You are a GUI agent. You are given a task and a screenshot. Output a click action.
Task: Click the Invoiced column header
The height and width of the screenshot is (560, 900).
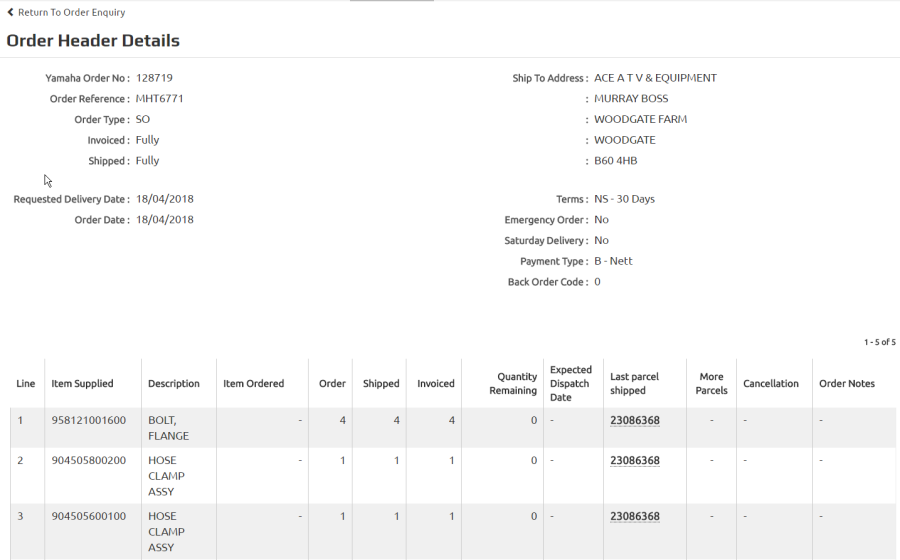click(436, 383)
